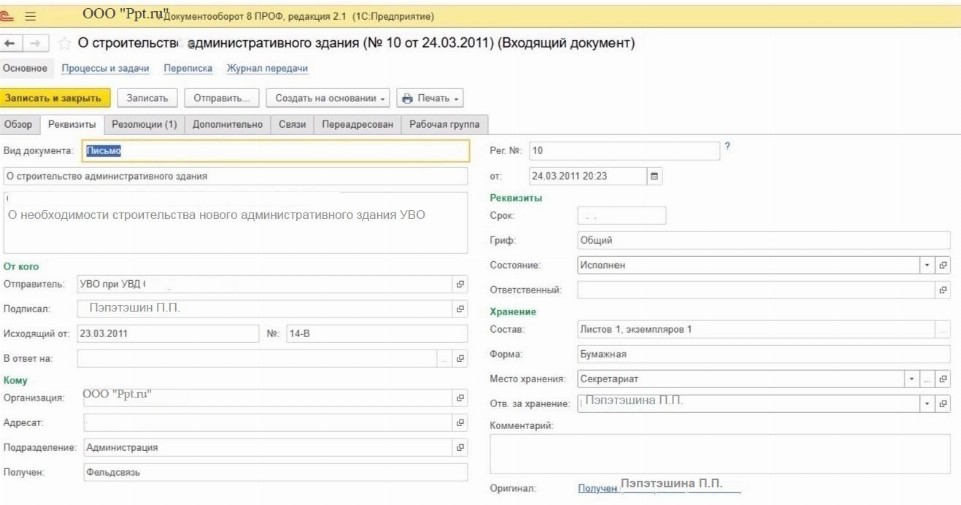
Task: Open the Печать dropdown menu
Action: (430, 98)
